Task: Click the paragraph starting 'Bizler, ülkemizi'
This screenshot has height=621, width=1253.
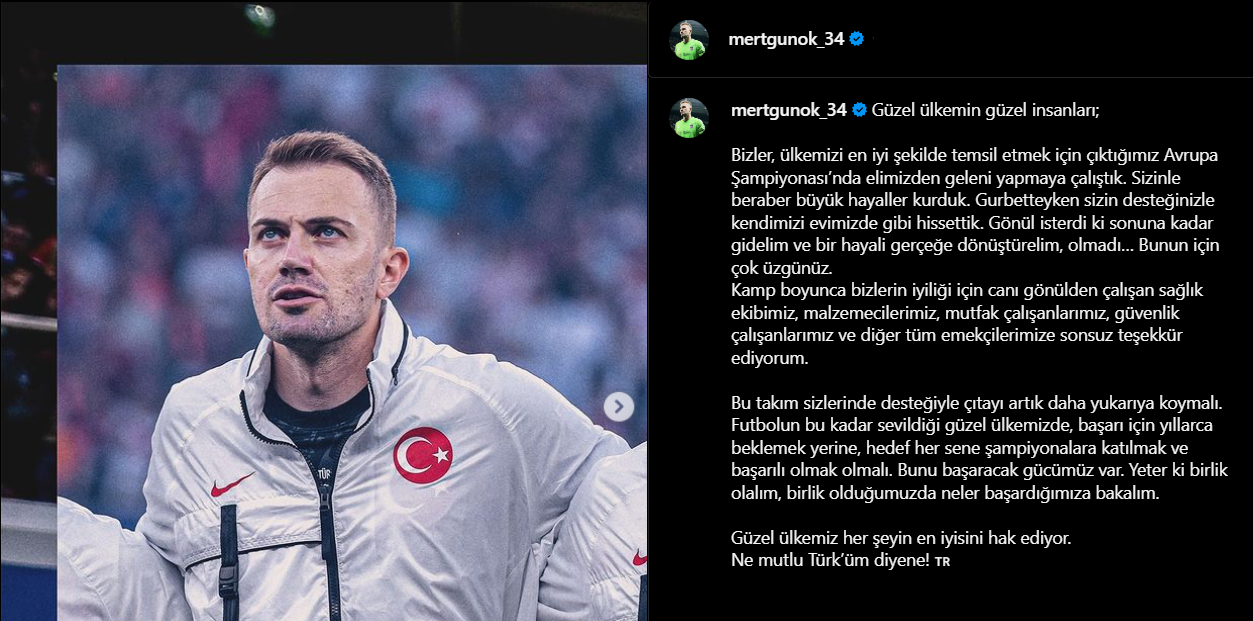Action: pyautogui.click(x=976, y=212)
